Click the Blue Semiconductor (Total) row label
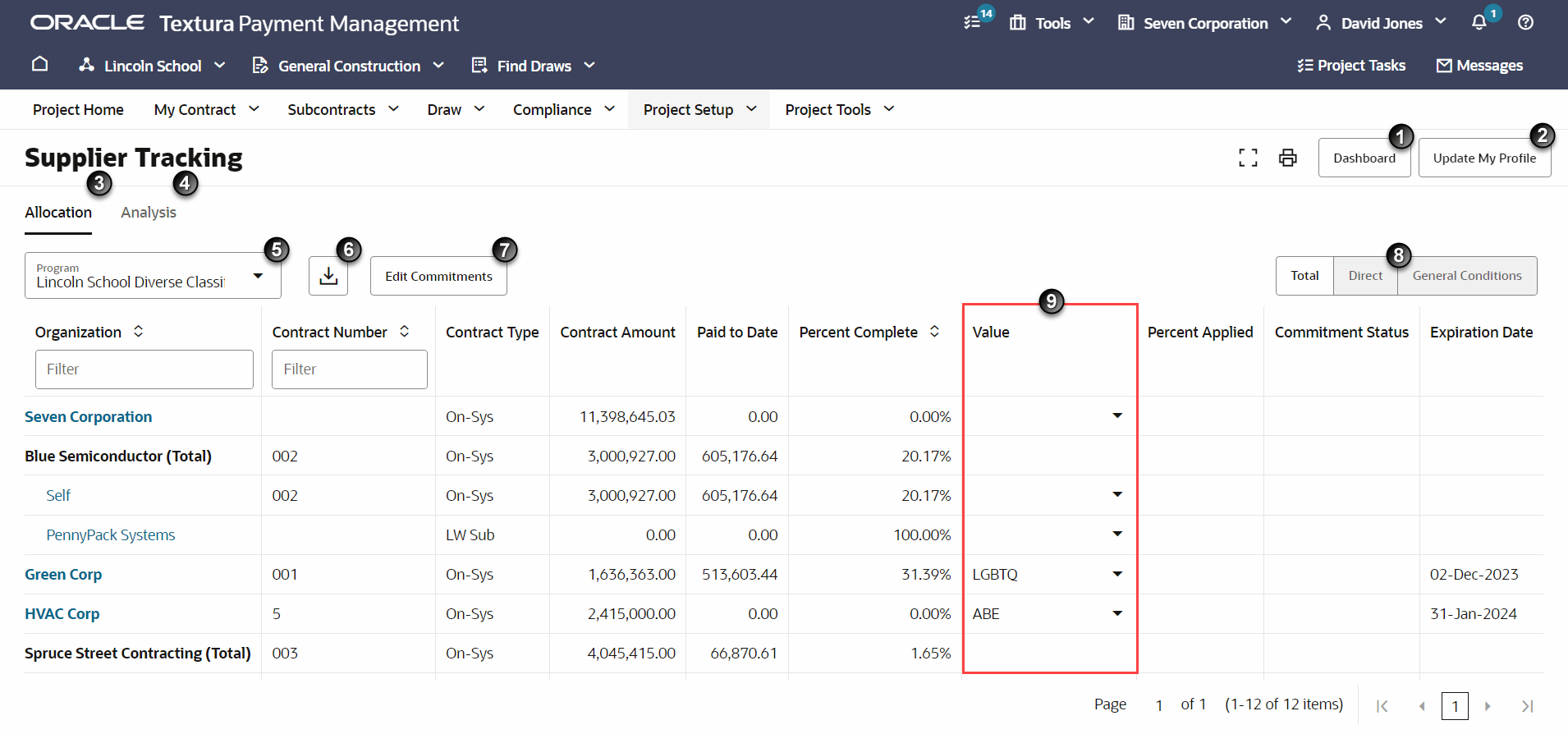Screen dimensions: 1568x734 coord(118,456)
